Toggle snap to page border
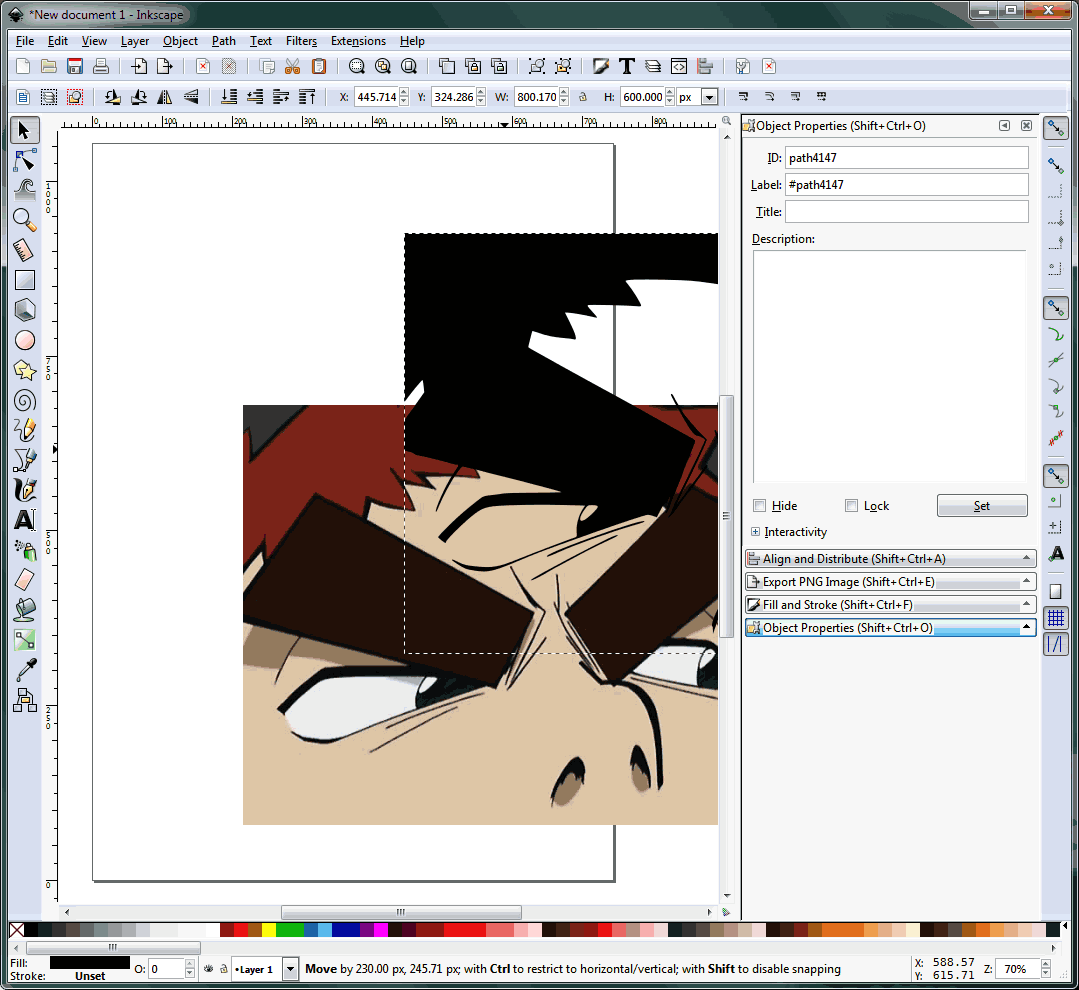 1056,592
